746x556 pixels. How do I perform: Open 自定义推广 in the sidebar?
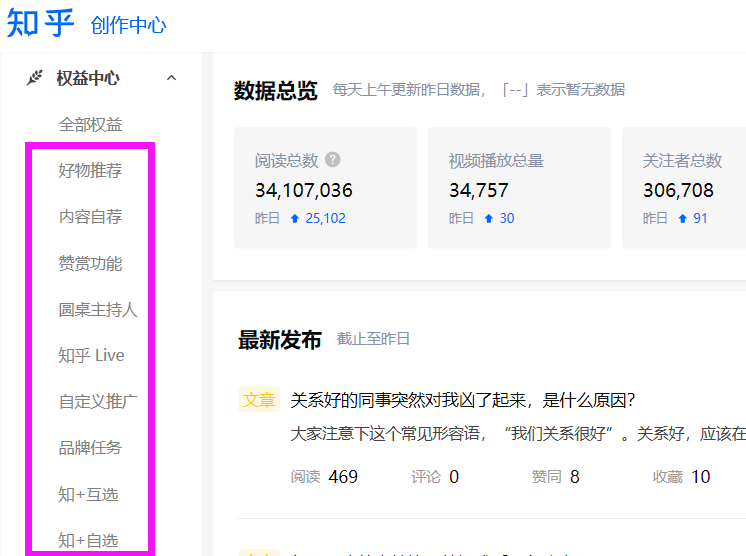tap(98, 401)
